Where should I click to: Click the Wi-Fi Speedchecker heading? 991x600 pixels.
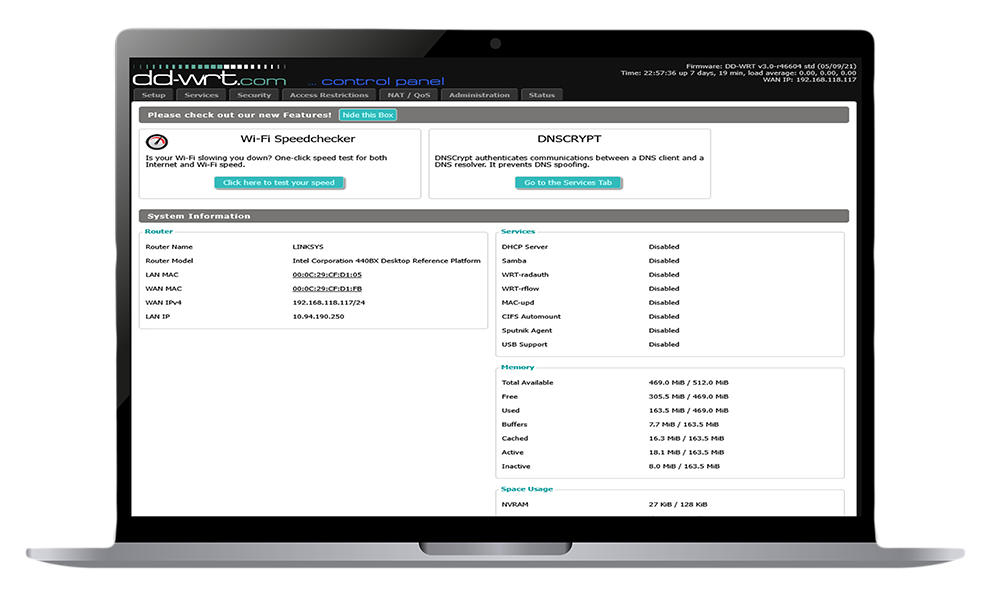297,140
